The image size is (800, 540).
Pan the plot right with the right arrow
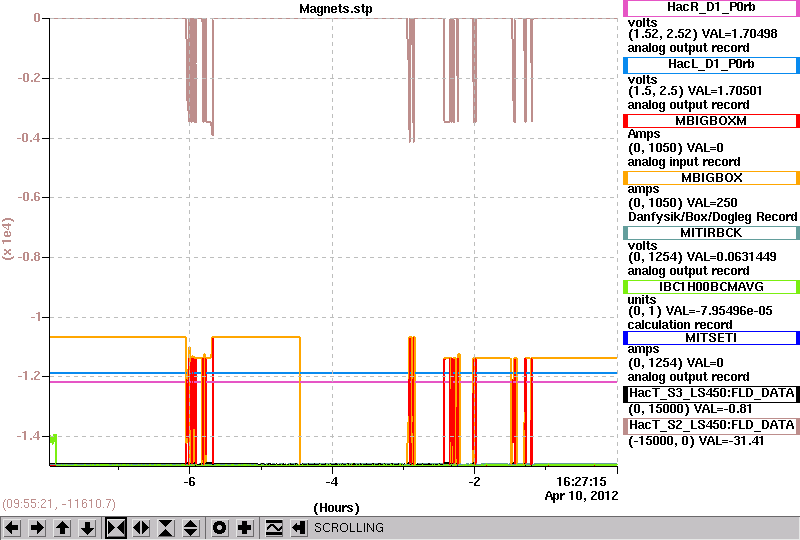37,528
